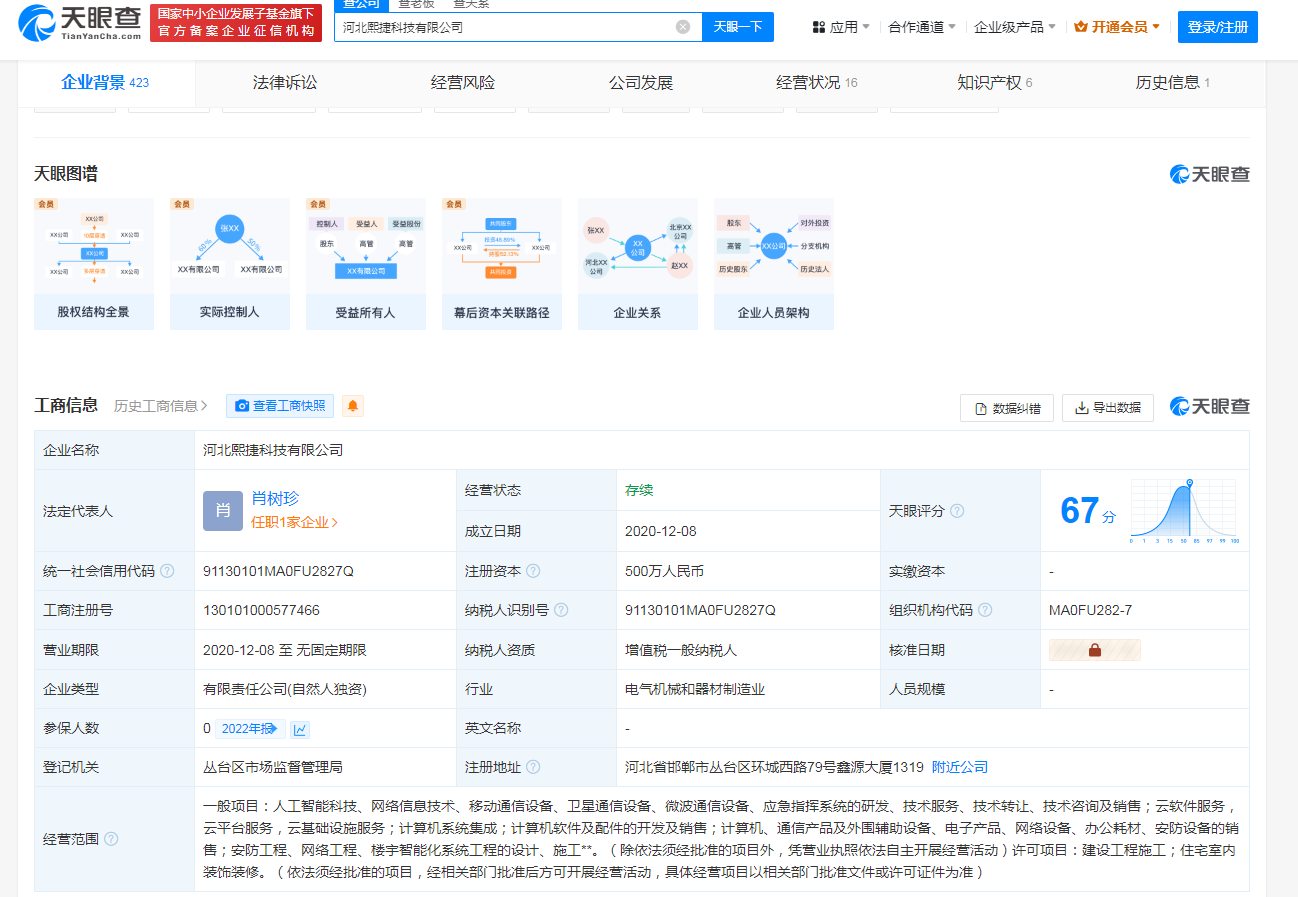Viewport: 1298px width, 897px height.
Task: Click the help icon next to 注册地址
Action: 533,767
